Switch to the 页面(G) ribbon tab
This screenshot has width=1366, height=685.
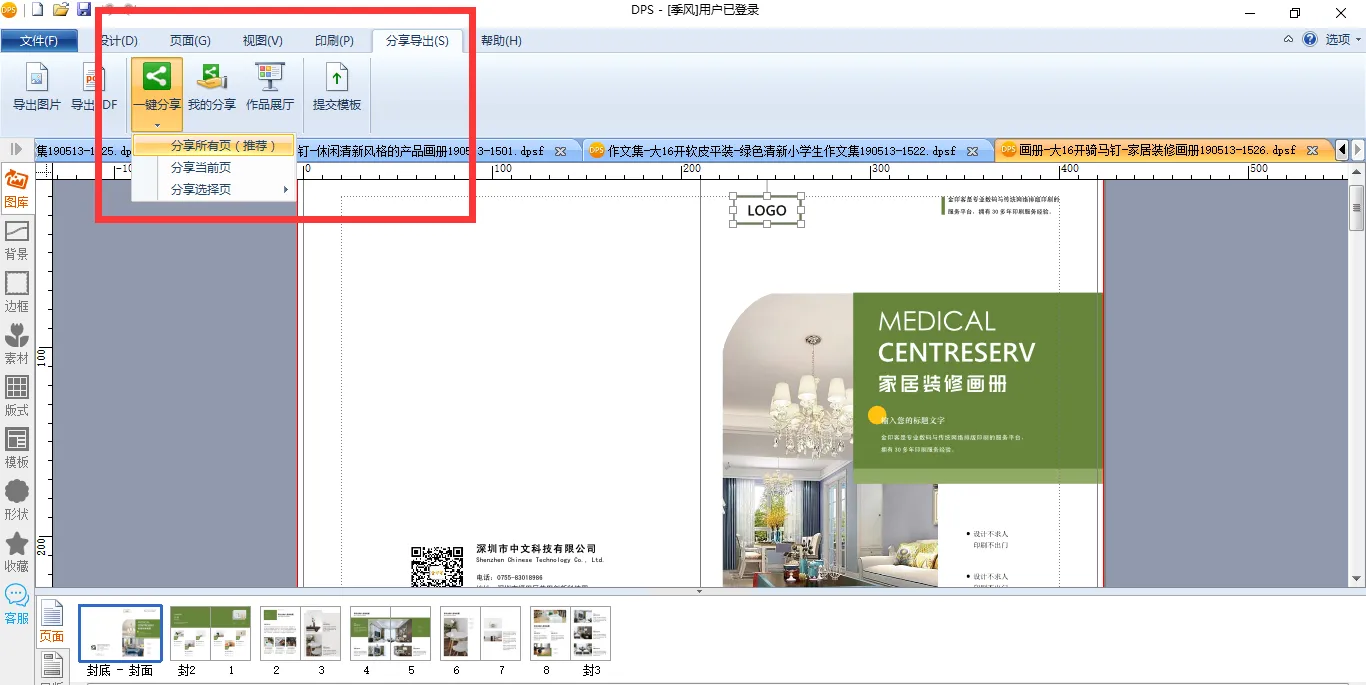tap(190, 41)
